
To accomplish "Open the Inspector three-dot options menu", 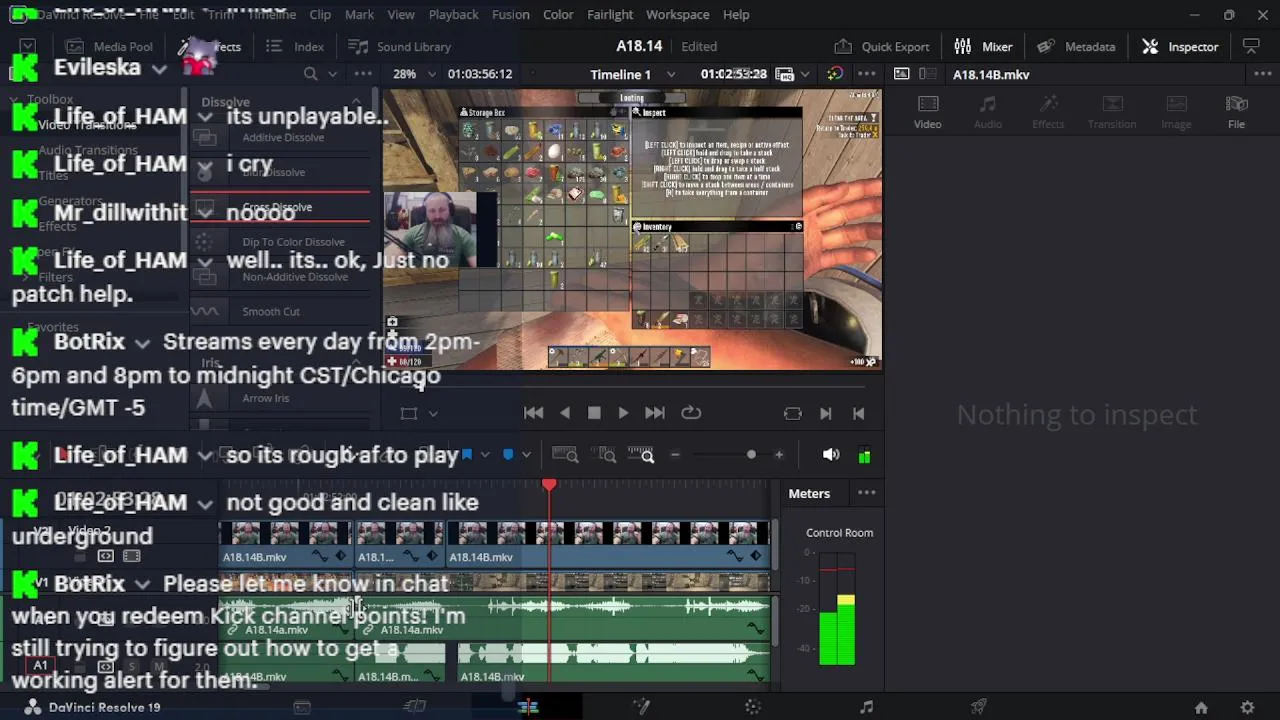I will (1262, 74).
